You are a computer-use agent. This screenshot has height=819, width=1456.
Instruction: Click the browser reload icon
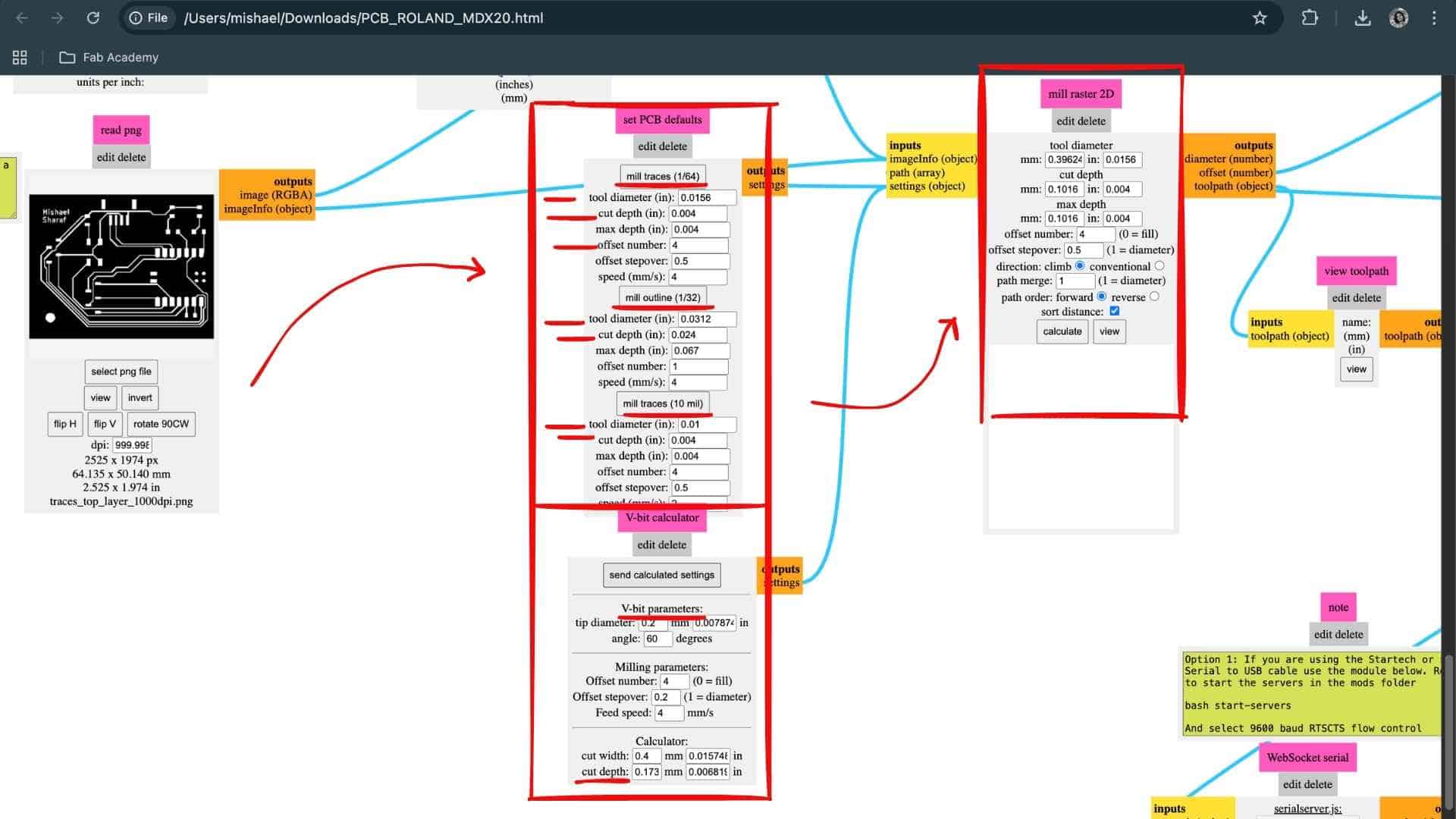pos(93,17)
